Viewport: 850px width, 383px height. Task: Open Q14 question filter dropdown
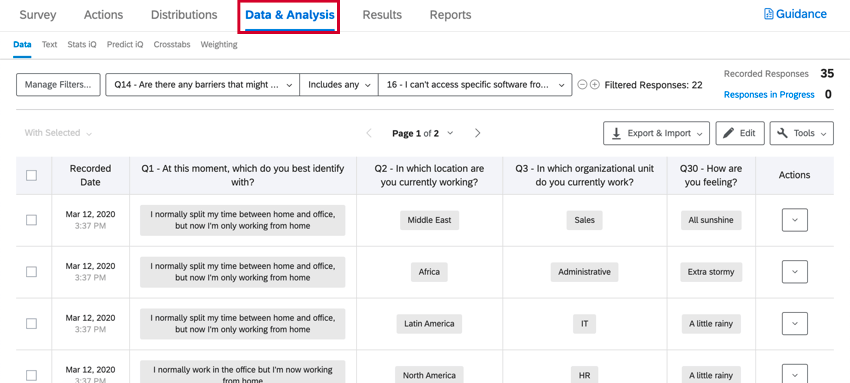click(x=203, y=85)
